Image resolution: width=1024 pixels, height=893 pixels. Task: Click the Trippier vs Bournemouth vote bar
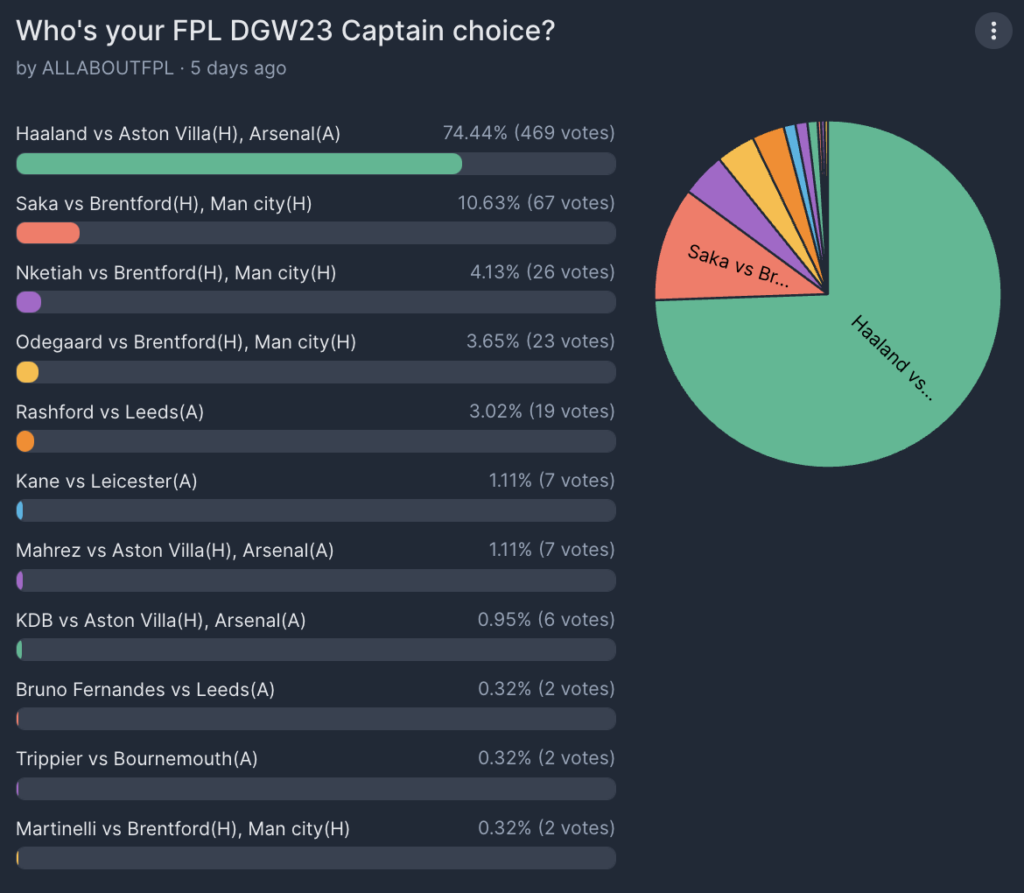point(316,789)
